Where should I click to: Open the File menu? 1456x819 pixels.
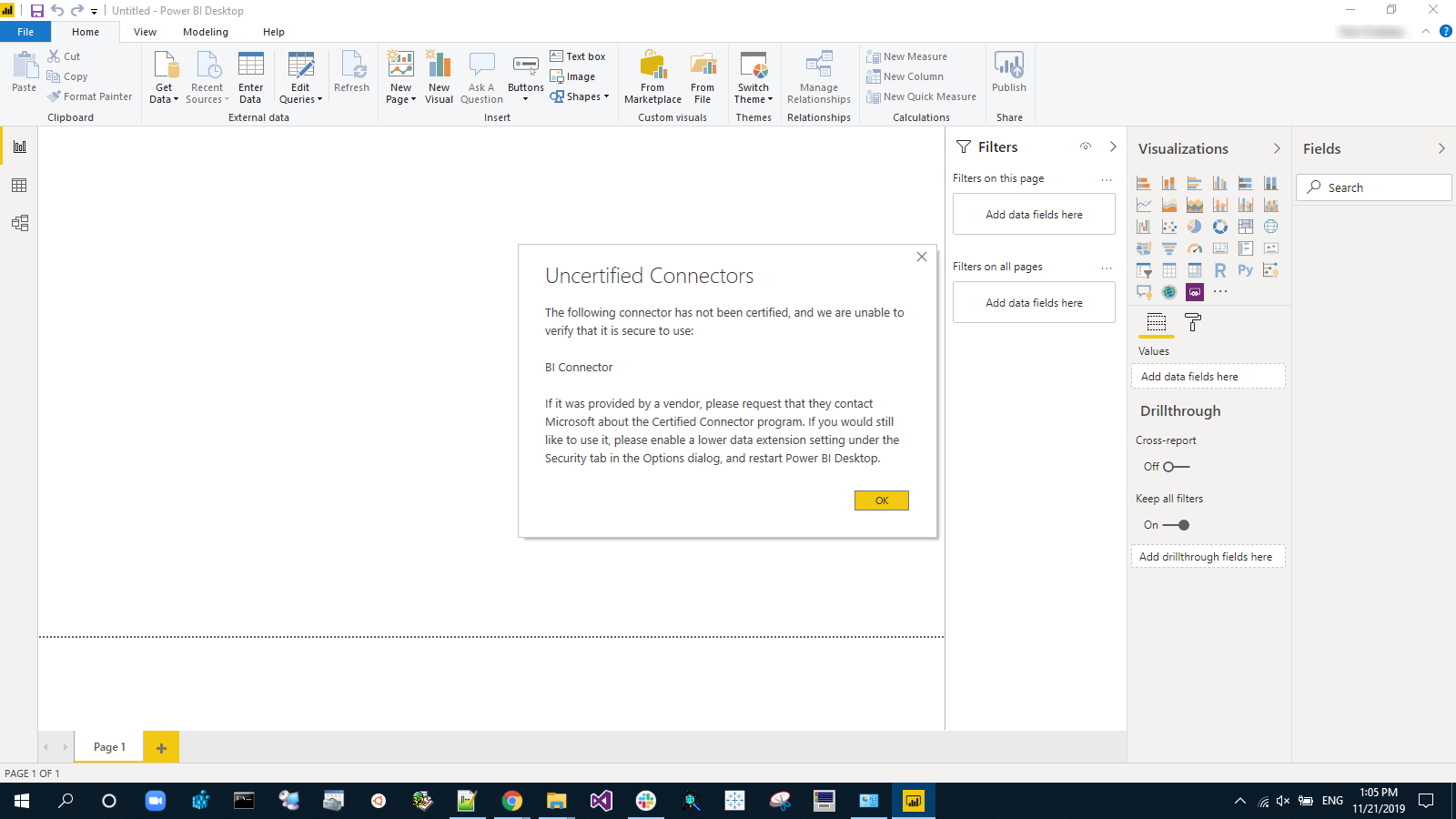click(x=25, y=32)
